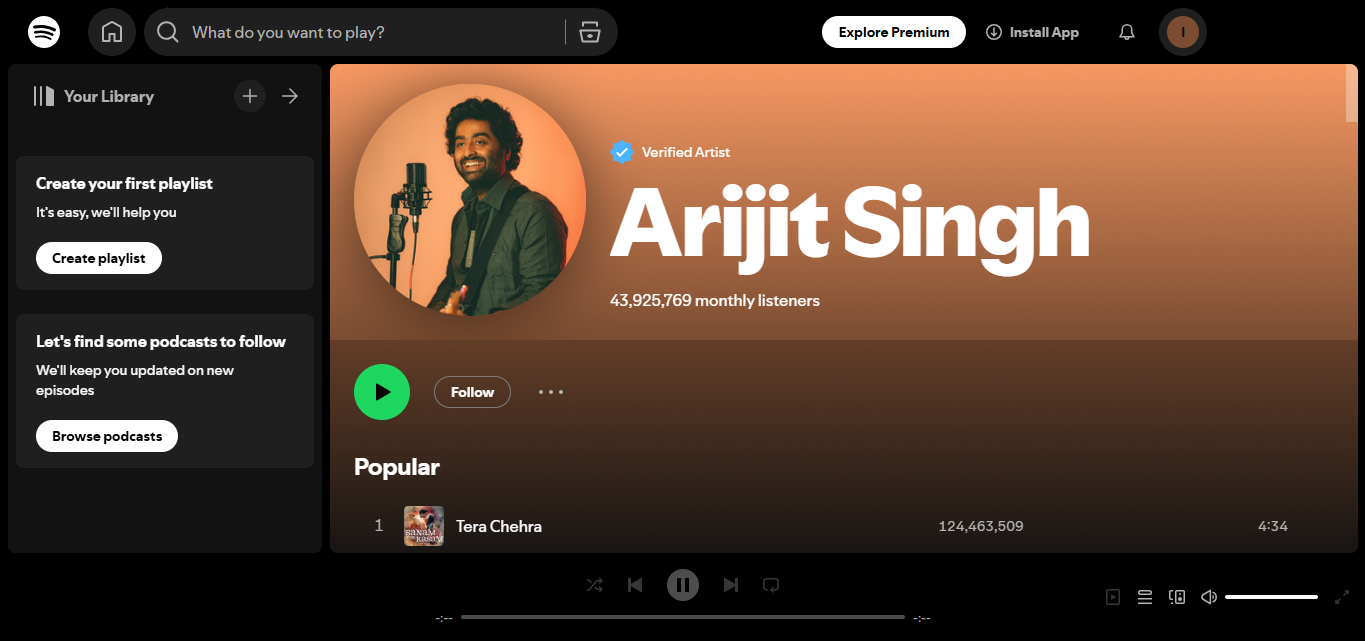Image resolution: width=1365 pixels, height=641 pixels.
Task: Enable repeat mode
Action: (770, 584)
